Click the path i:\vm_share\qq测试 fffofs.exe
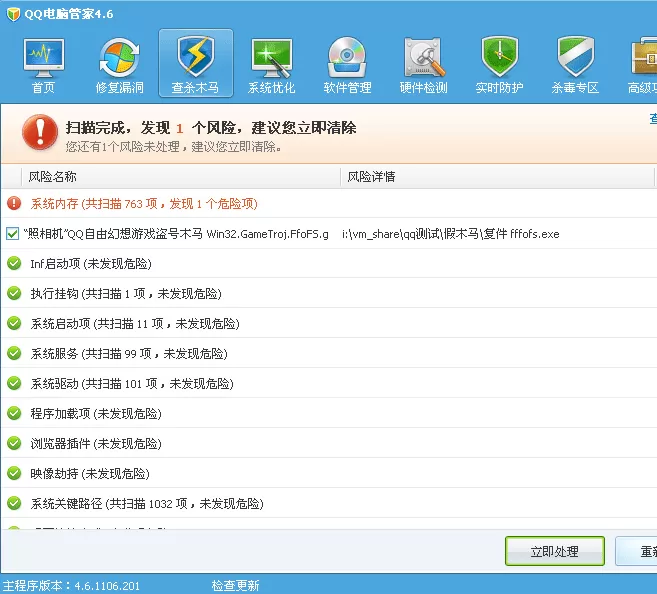This screenshot has height=594, width=657. coord(450,234)
